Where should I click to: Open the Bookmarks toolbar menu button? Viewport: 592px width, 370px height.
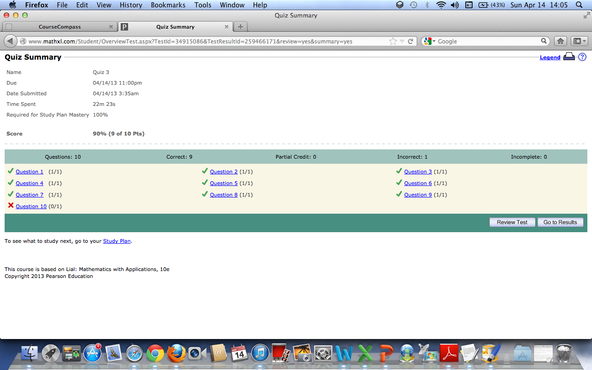click(x=579, y=41)
